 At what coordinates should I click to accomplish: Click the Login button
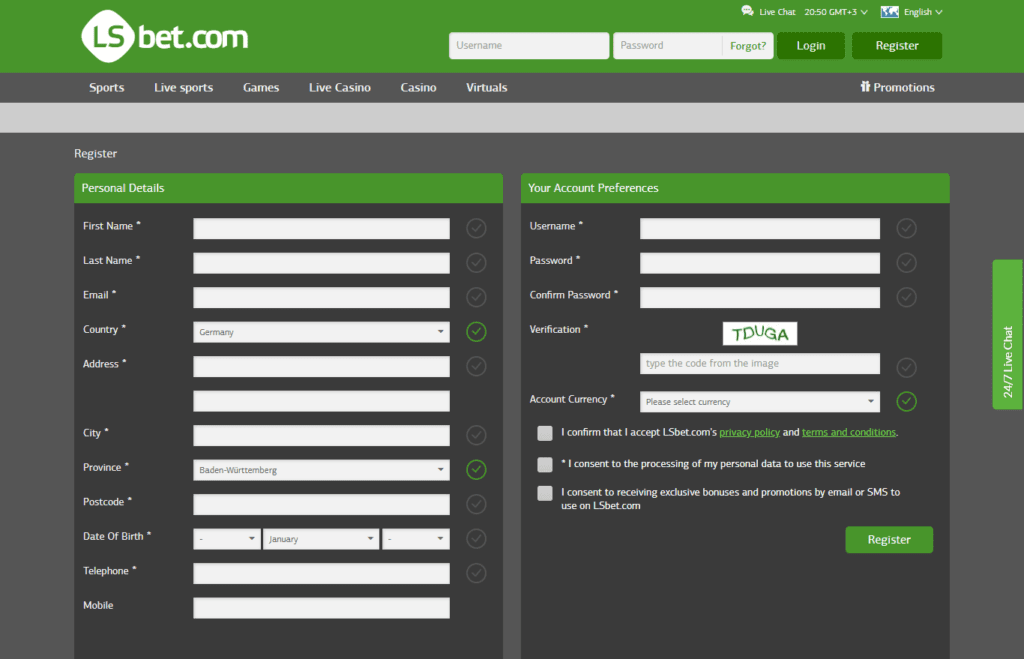tap(810, 46)
